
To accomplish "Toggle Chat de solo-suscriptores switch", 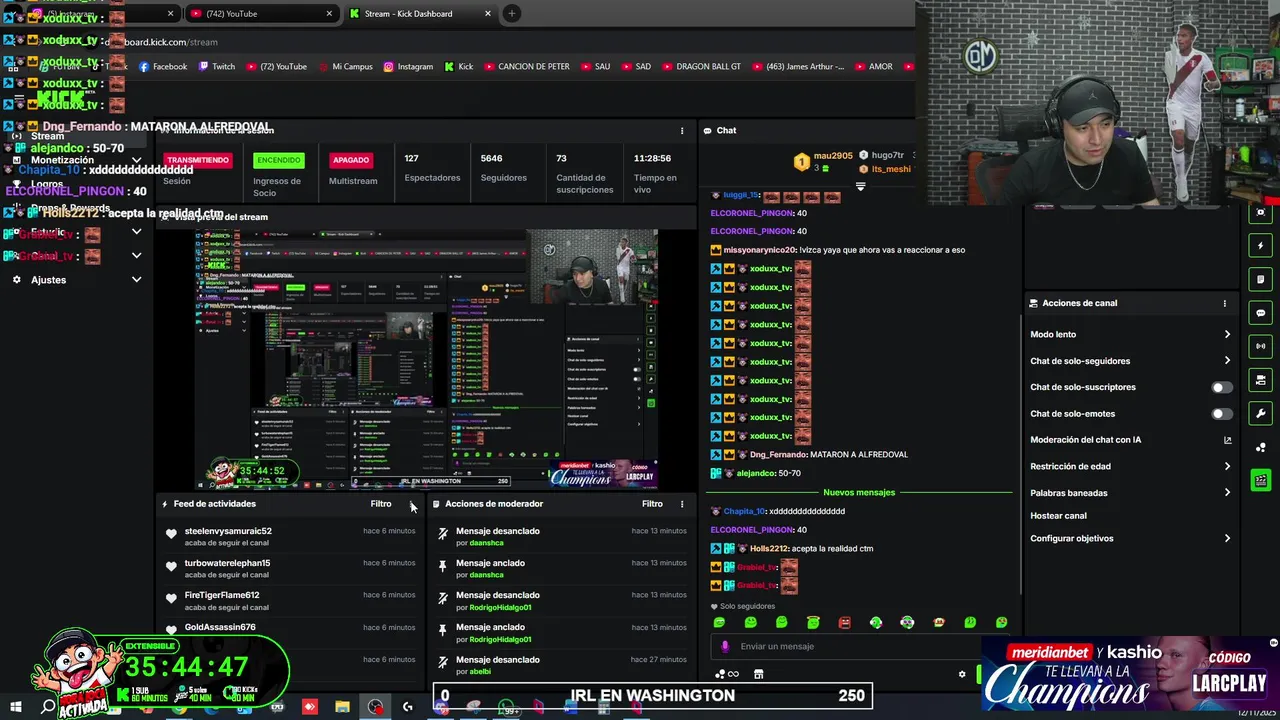I will (1222, 387).
